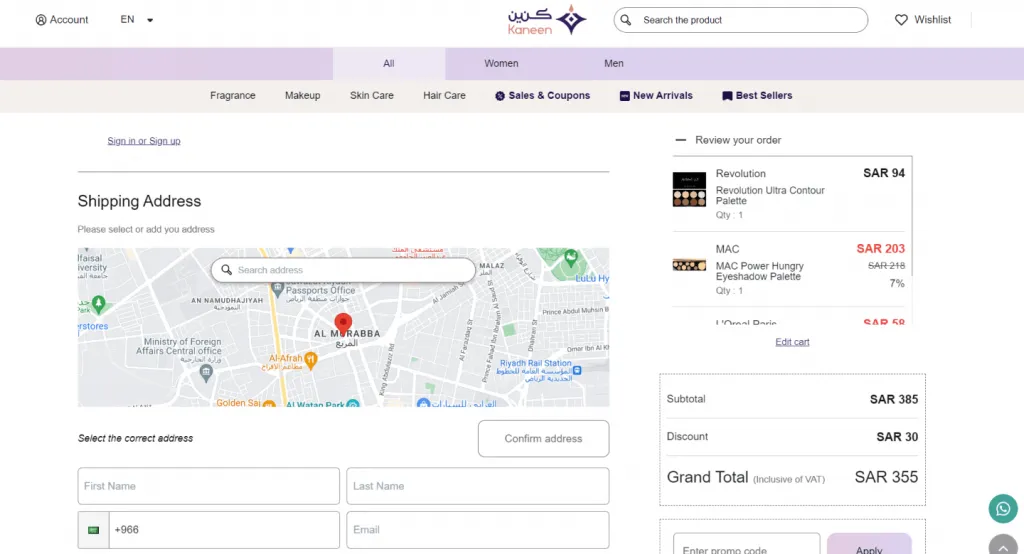1024x554 pixels.
Task: Click Al-Afrah restaurant marker on map
Action: (311, 359)
